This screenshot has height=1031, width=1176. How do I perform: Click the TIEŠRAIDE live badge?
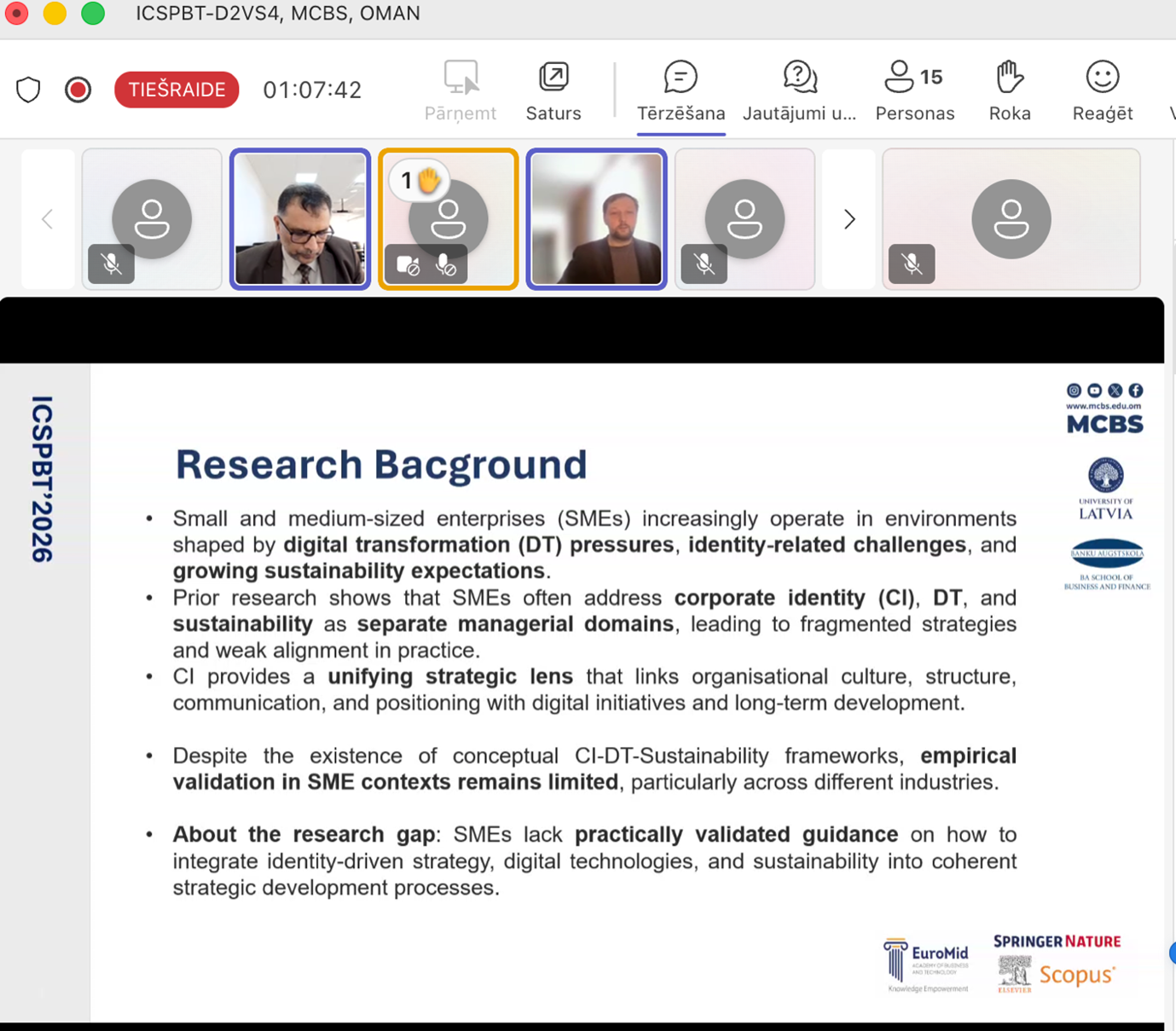177,90
